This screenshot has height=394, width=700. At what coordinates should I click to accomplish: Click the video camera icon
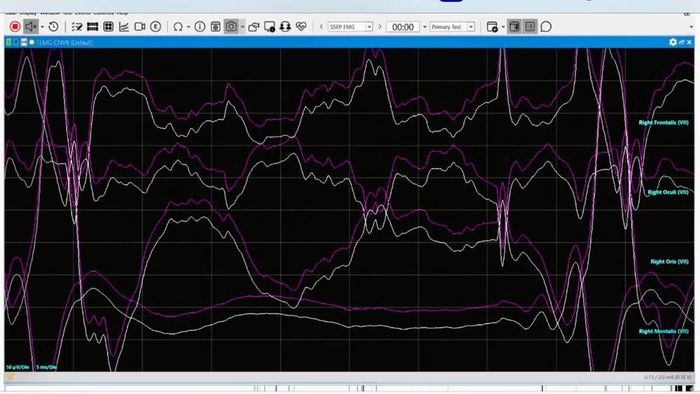click(x=140, y=27)
